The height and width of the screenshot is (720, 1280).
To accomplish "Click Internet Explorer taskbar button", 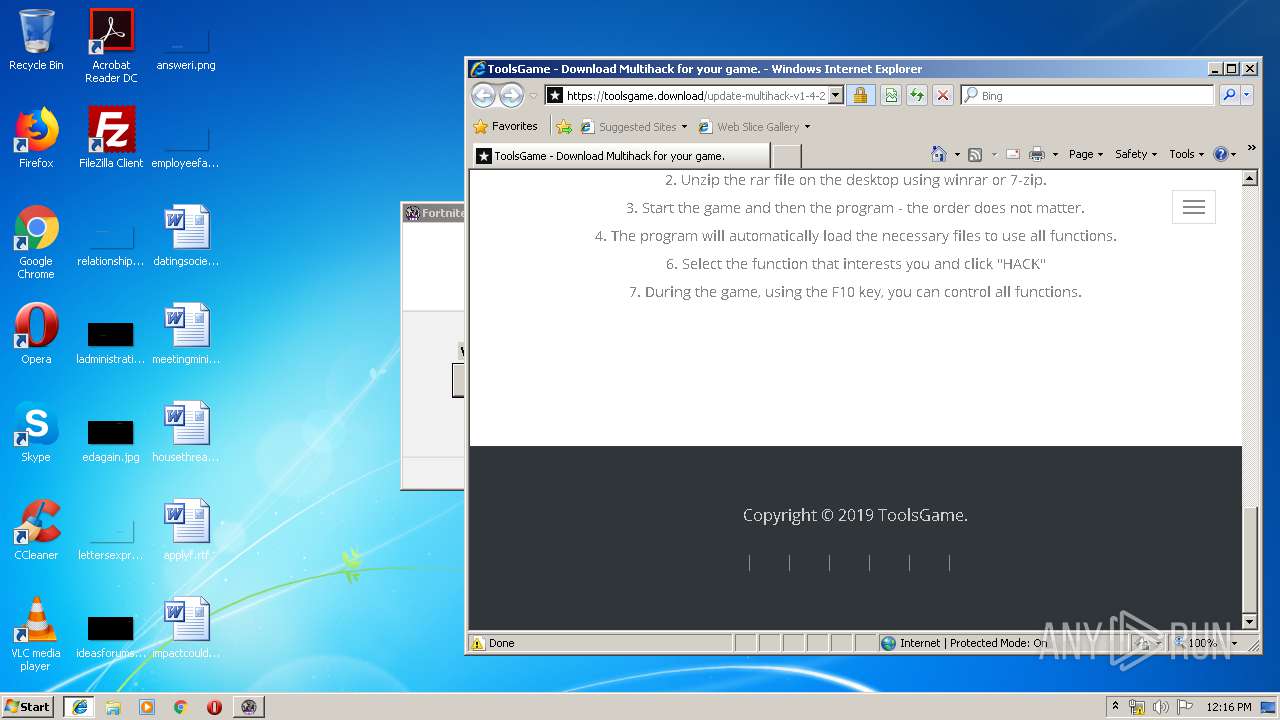I will click(79, 706).
